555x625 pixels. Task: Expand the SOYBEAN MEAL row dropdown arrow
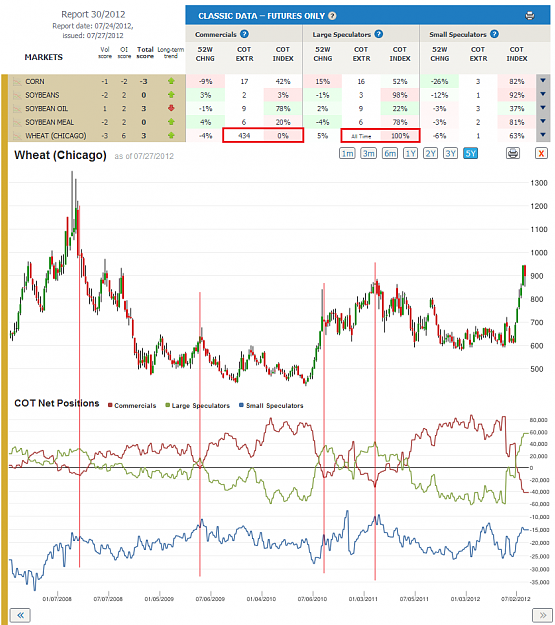point(543,121)
